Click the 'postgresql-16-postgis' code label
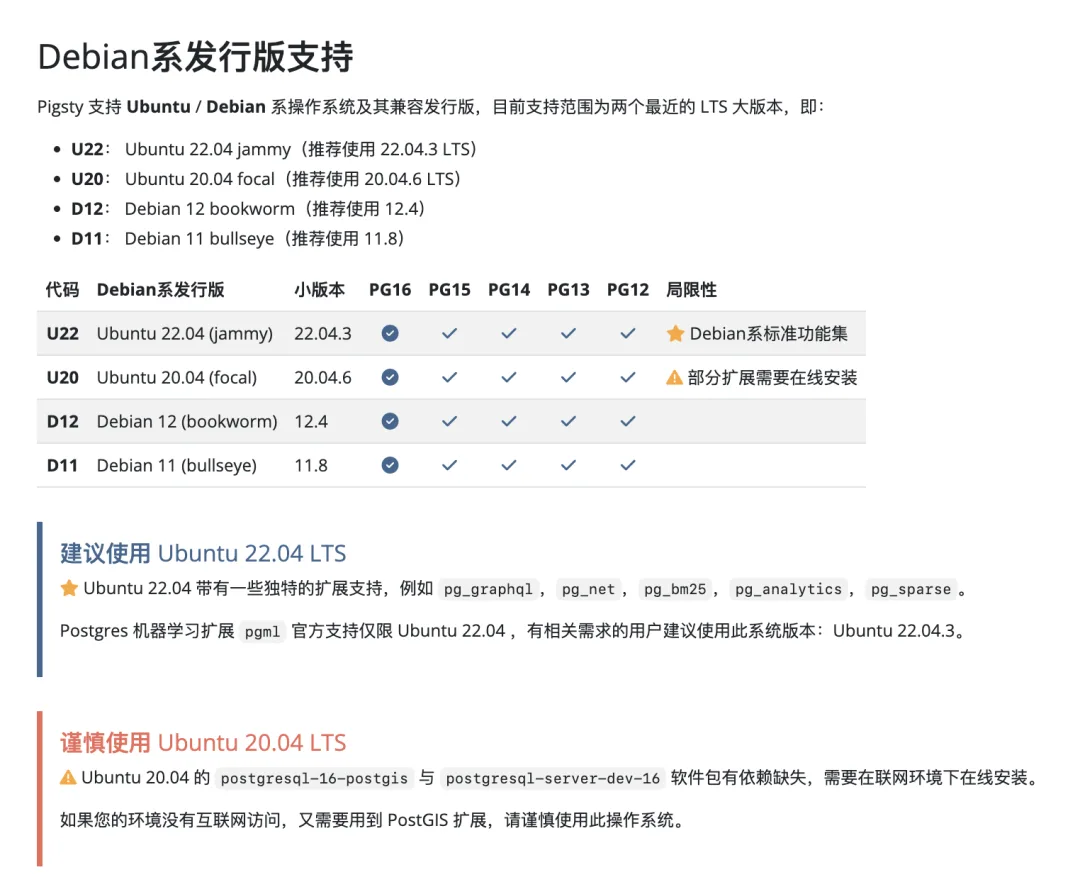This screenshot has height=882, width=1080. pyautogui.click(x=314, y=779)
